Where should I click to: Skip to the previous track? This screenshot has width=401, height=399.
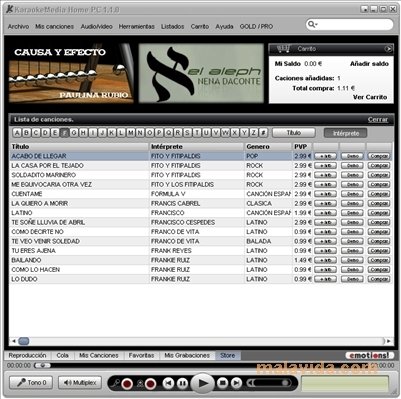click(x=168, y=384)
